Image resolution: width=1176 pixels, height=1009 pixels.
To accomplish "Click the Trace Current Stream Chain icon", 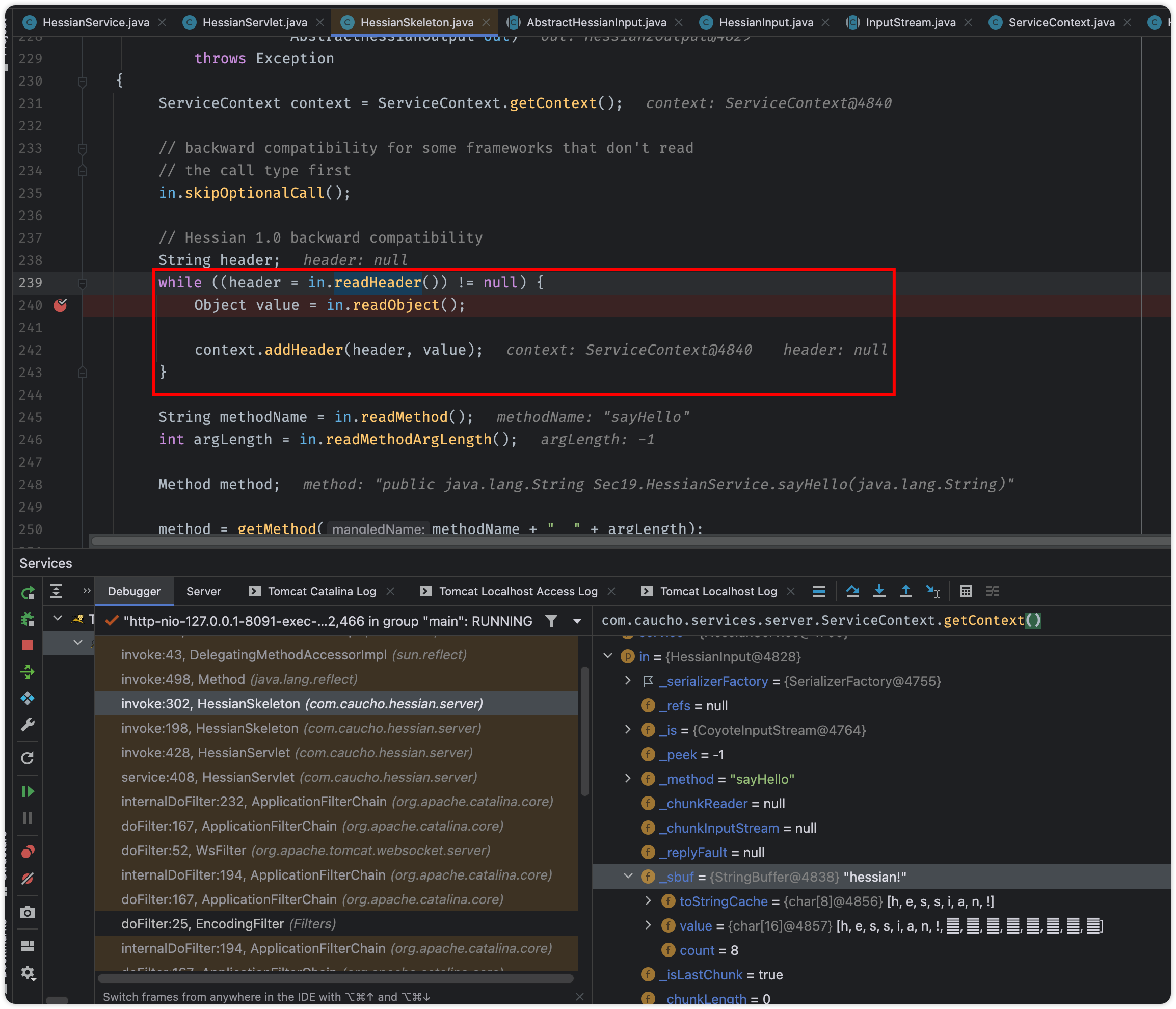I will (x=993, y=591).
